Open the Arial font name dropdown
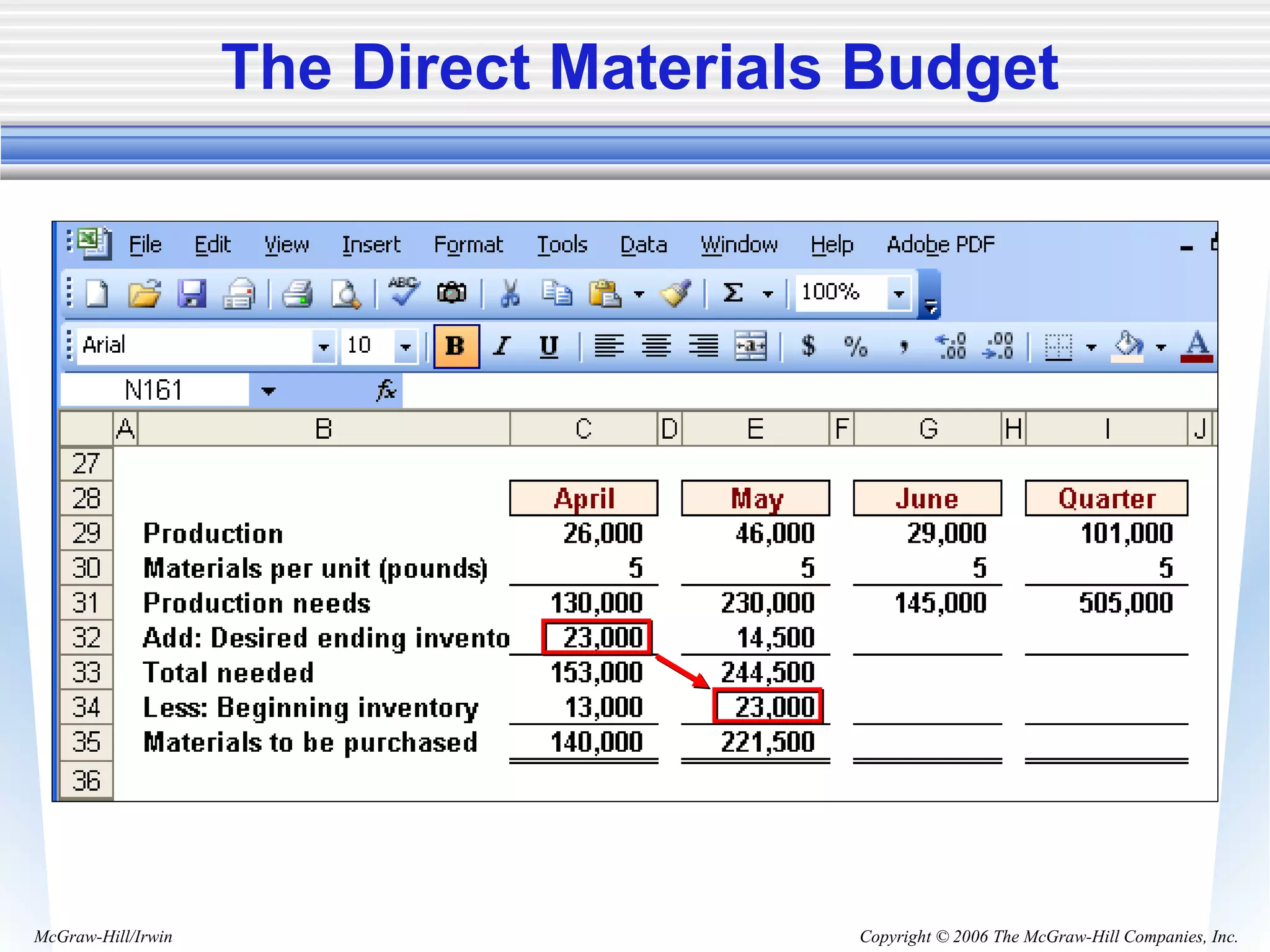This screenshot has width=1270, height=952. [323, 346]
